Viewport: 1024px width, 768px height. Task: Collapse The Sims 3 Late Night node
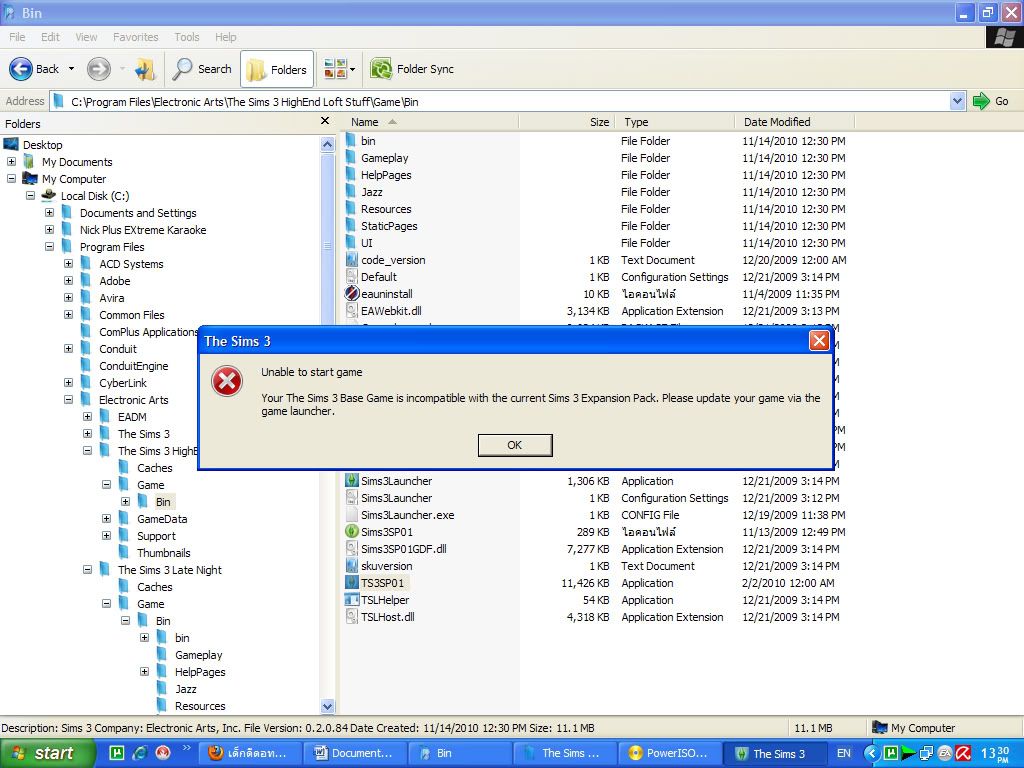[x=88, y=569]
